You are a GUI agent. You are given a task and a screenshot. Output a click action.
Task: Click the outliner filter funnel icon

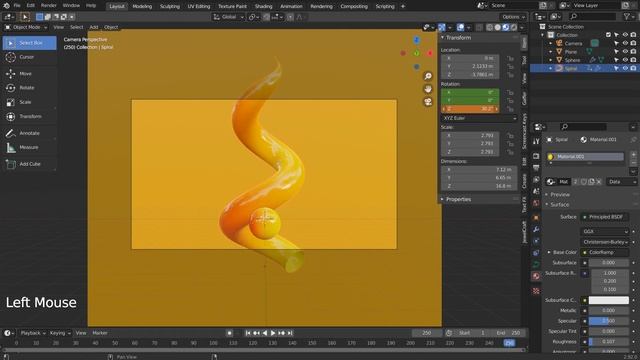[x=627, y=17]
